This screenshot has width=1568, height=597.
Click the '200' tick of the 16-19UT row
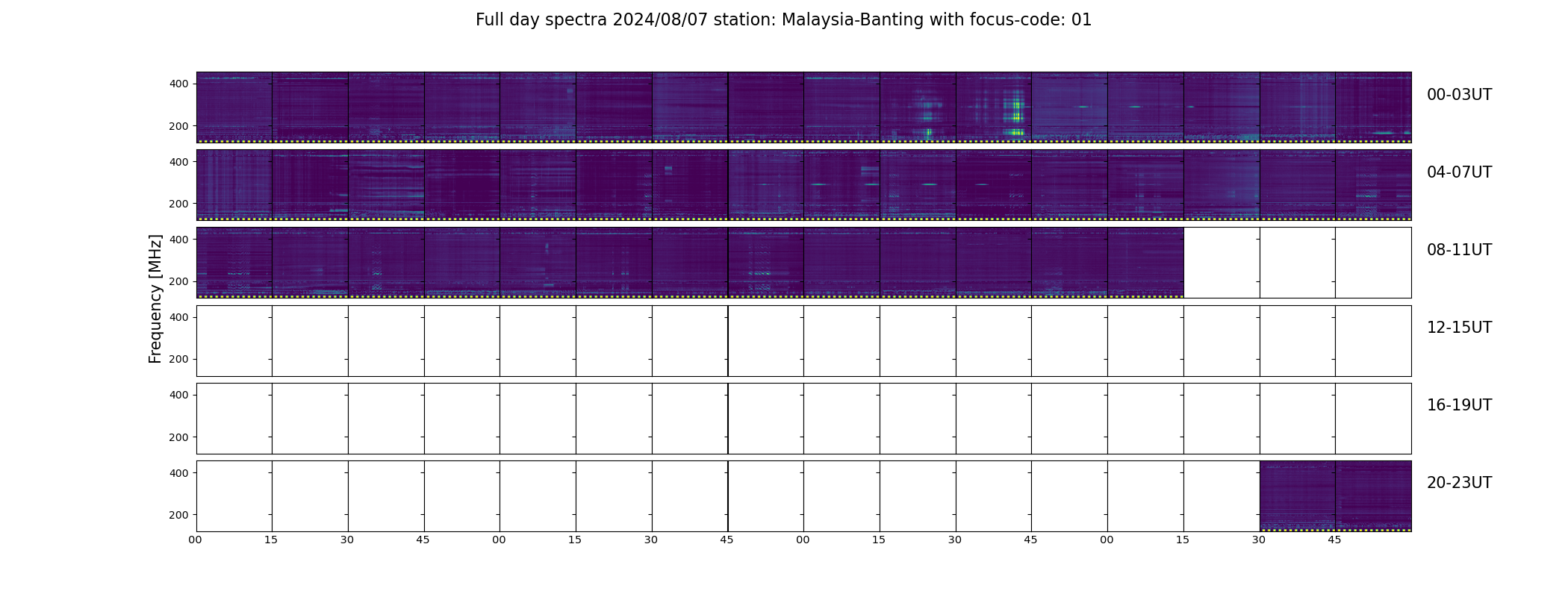pos(179,437)
